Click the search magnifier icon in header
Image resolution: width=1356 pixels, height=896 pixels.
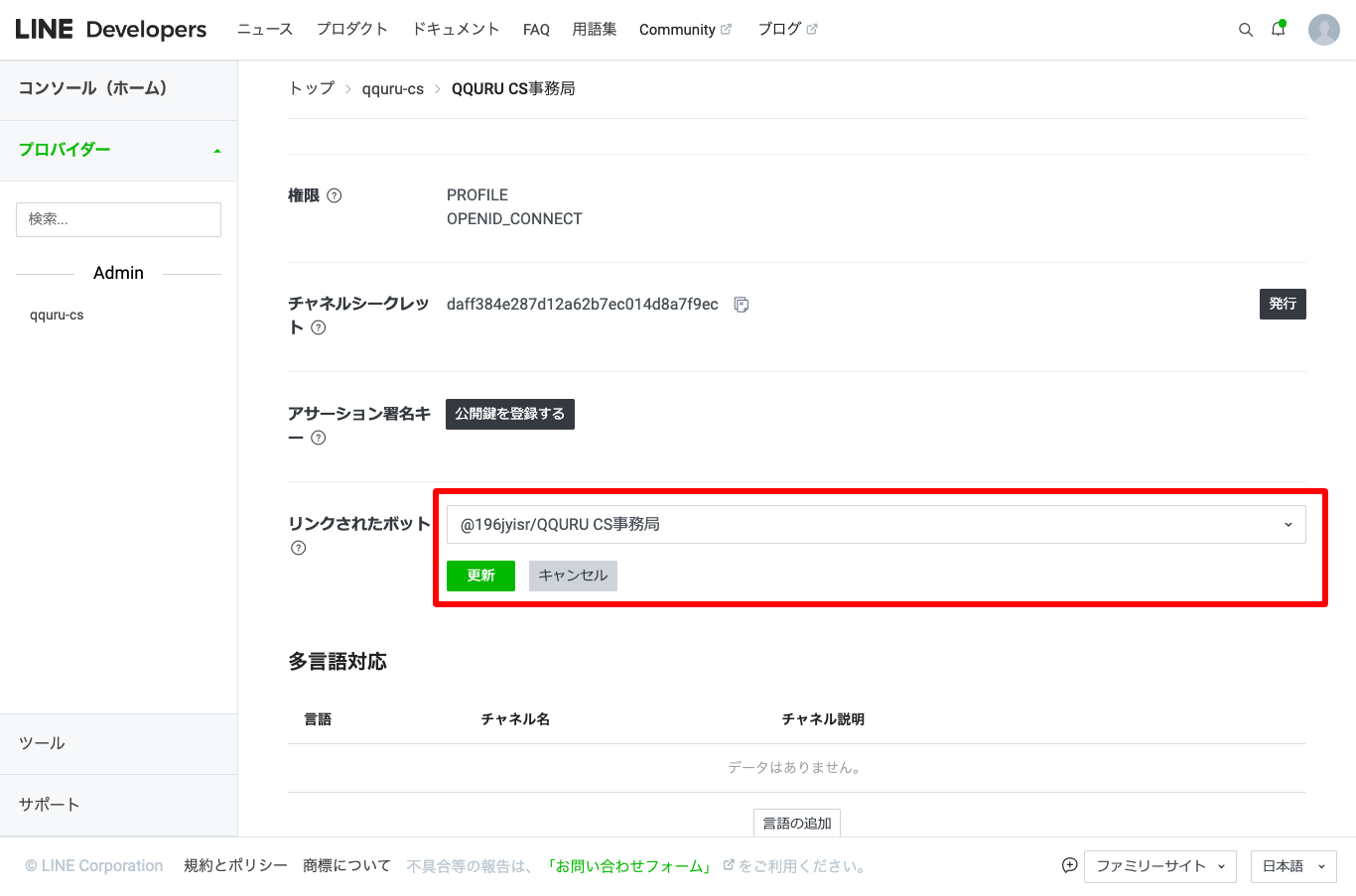click(x=1245, y=30)
